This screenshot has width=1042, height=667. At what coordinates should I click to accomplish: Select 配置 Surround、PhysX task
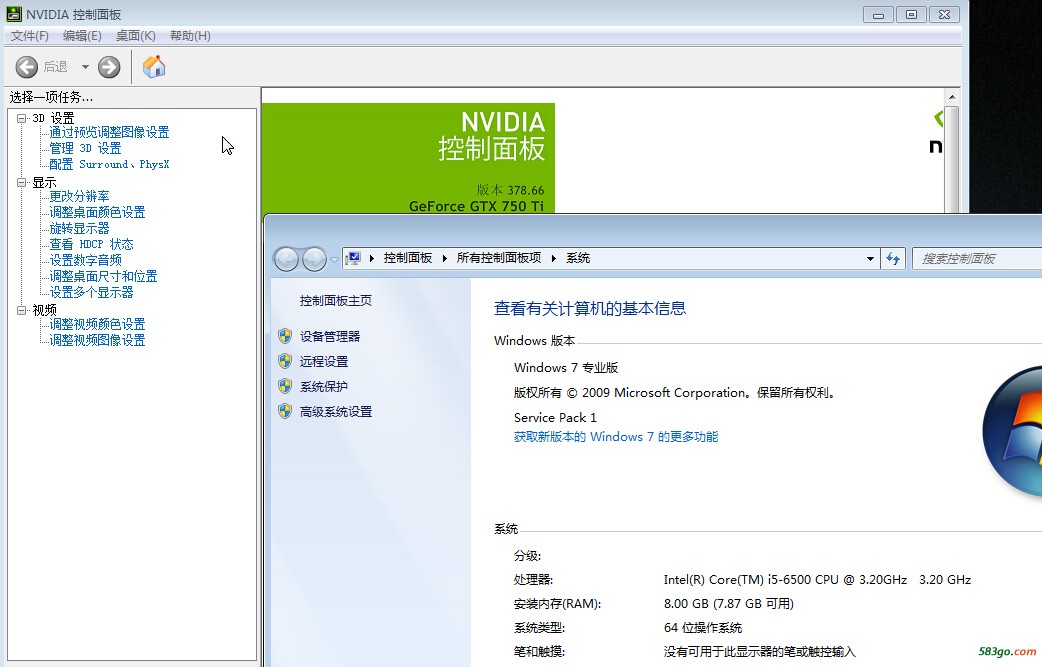pos(109,164)
